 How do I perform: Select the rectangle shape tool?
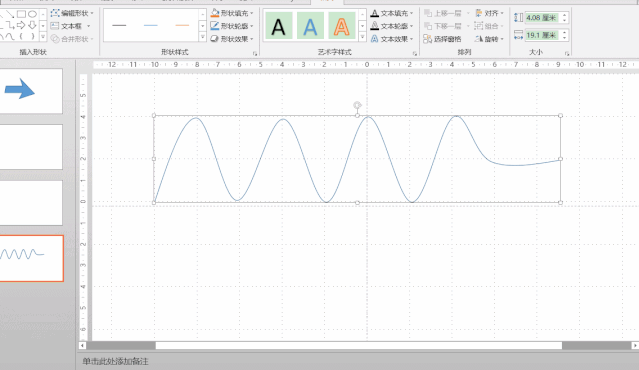(x=21, y=14)
